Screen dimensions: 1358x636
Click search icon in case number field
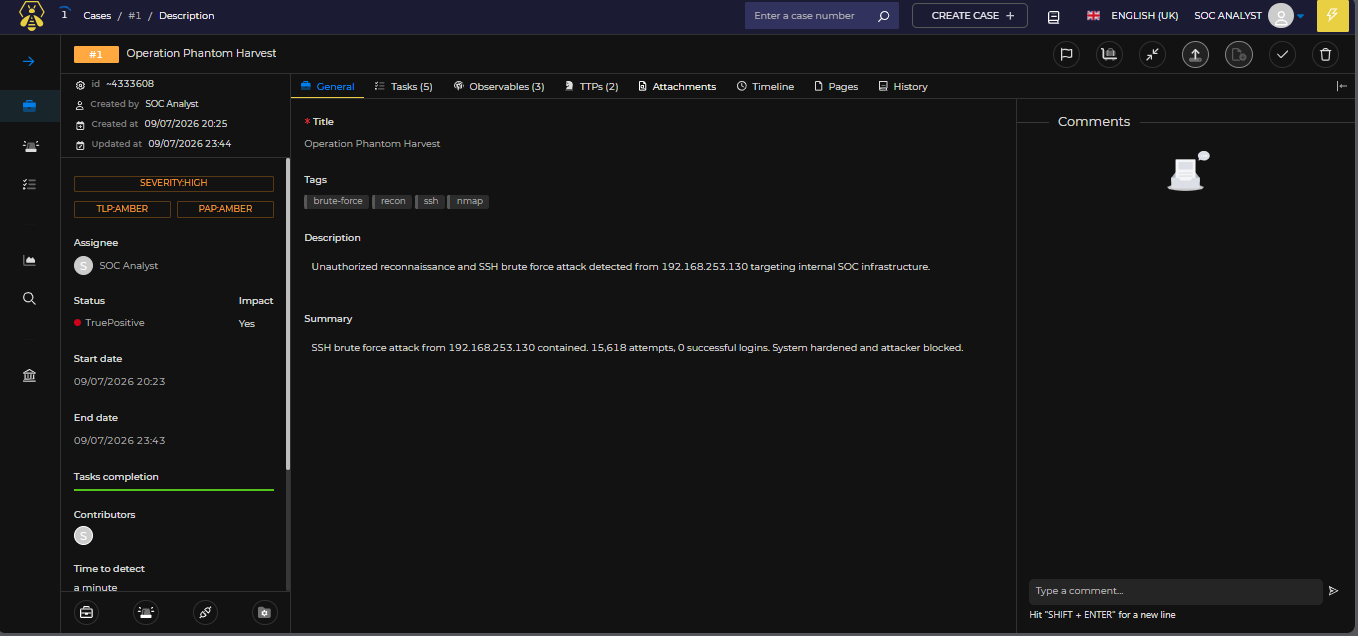[883, 16]
